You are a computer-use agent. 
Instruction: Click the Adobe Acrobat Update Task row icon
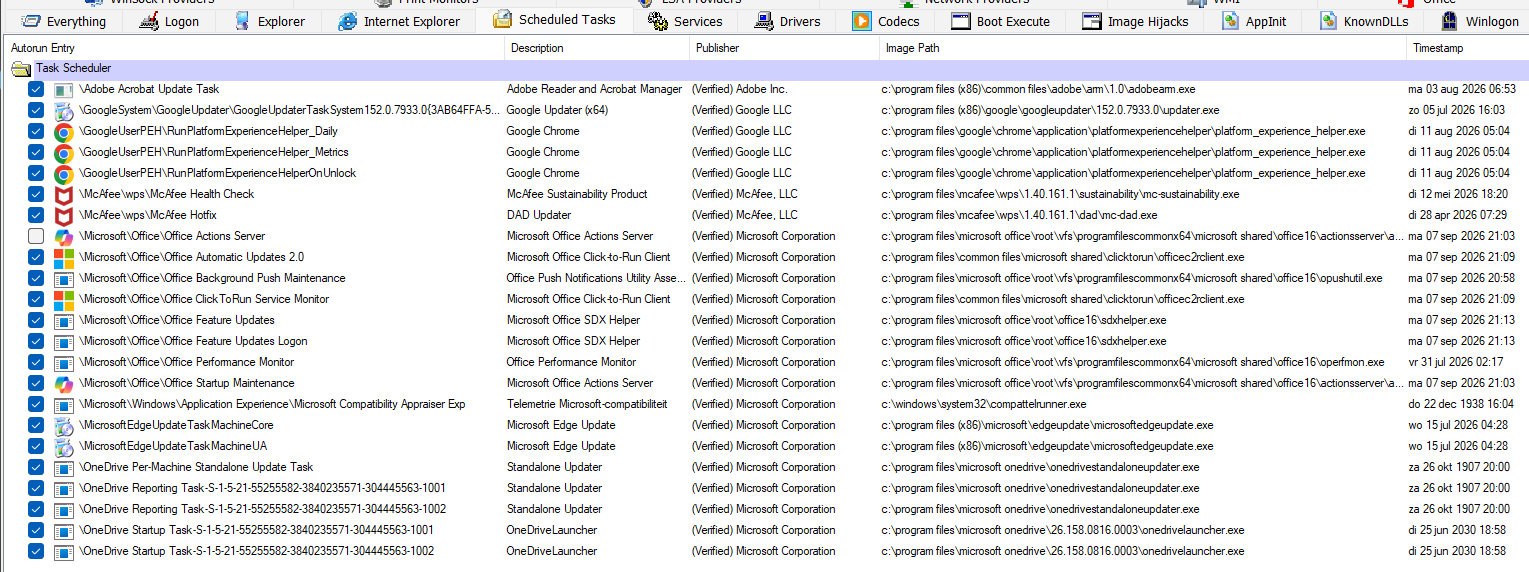click(x=63, y=90)
